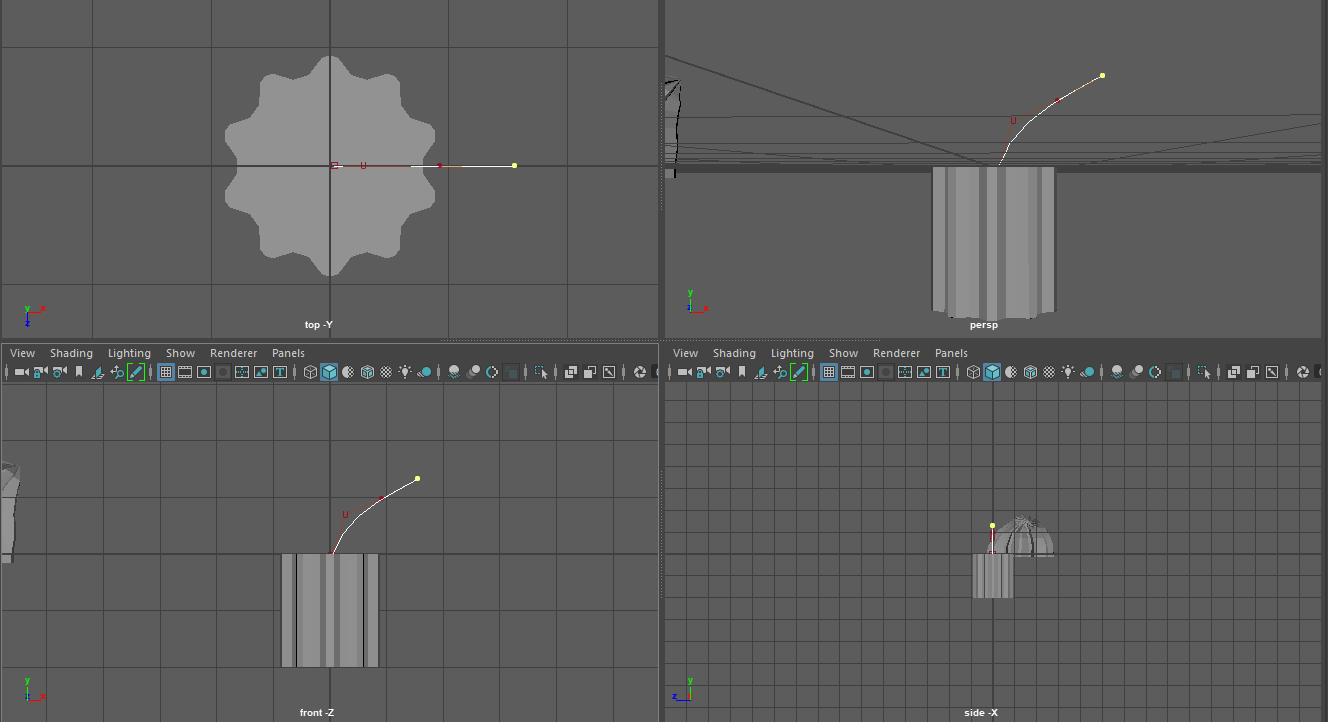
Task: Click Isolate Select icon in front -Z panel
Action: pos(541,372)
